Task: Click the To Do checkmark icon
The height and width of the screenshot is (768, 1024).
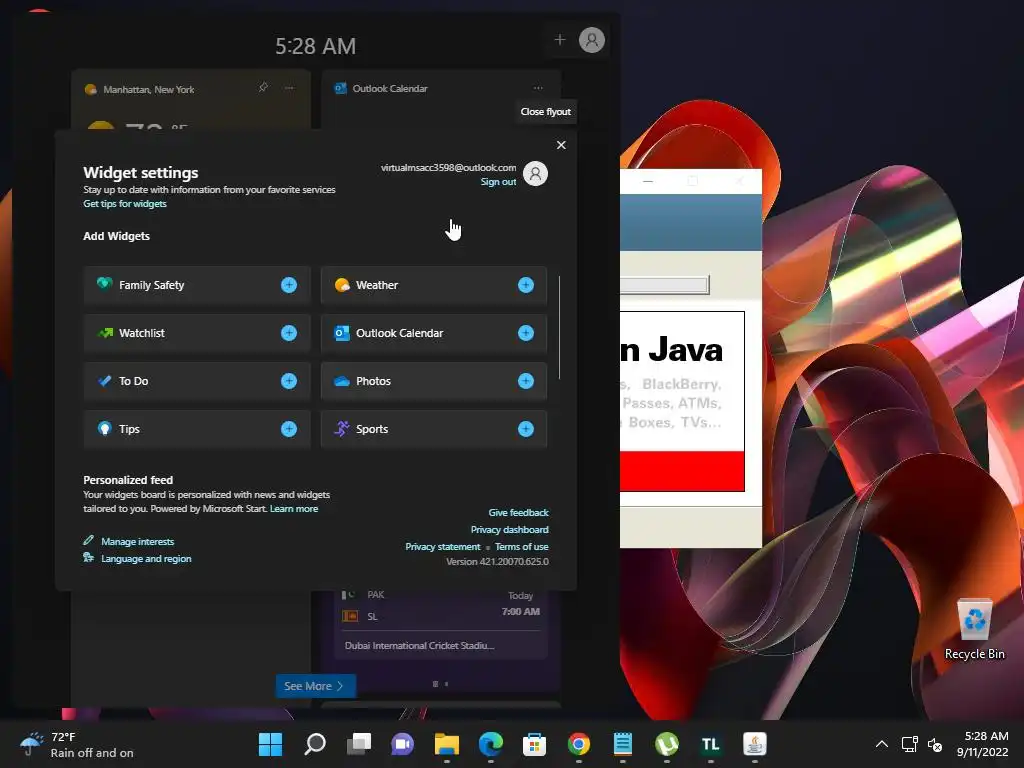Action: [x=104, y=381]
